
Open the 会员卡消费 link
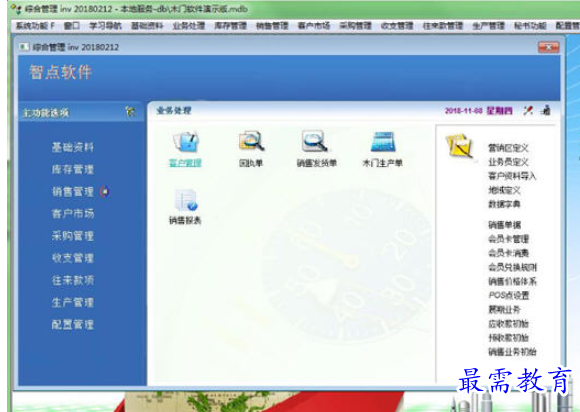coord(508,253)
